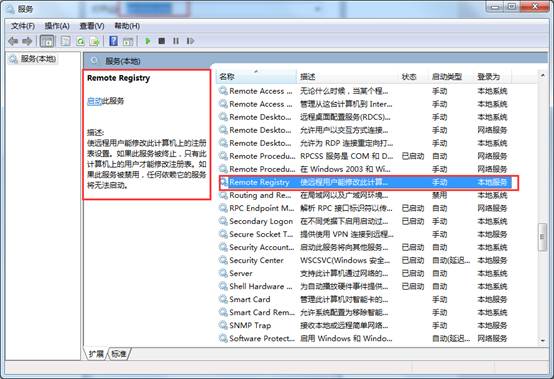The height and width of the screenshot is (379, 554).
Task: Click description 允许为 RDP 连接重定向打...
Action: 346,143
